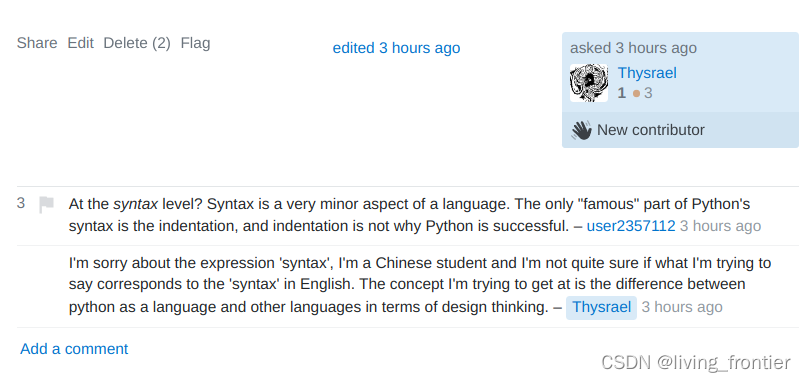This screenshot has height=382, width=806.
Task: Open the edited 3 hours ago revision history
Action: 396,48
